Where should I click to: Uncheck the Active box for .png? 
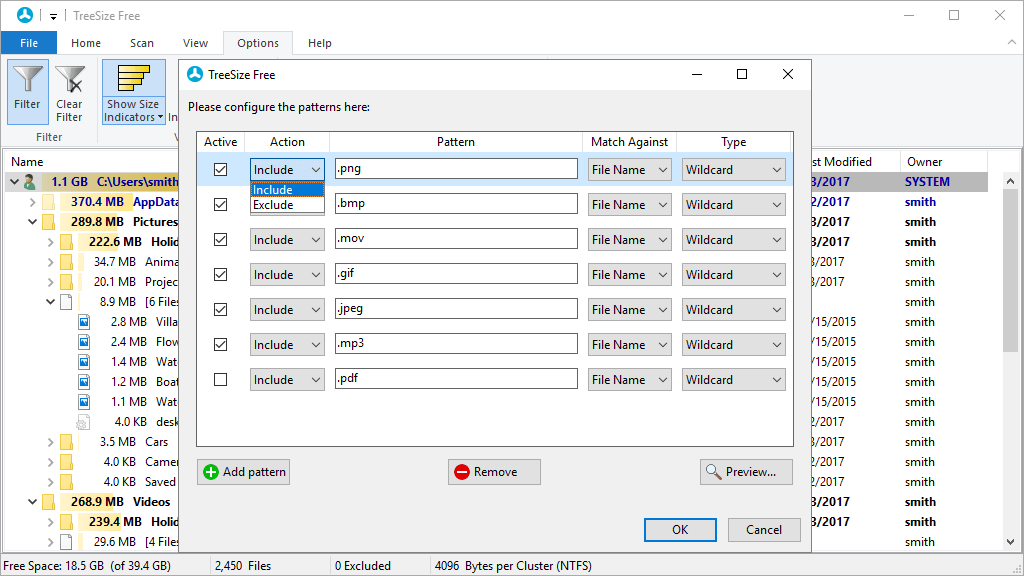pyautogui.click(x=220, y=168)
